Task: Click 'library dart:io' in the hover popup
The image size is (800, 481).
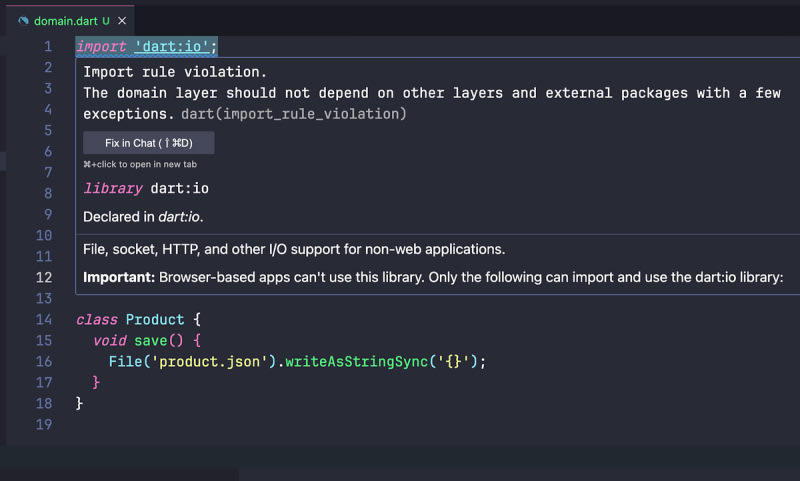Action: click(146, 188)
